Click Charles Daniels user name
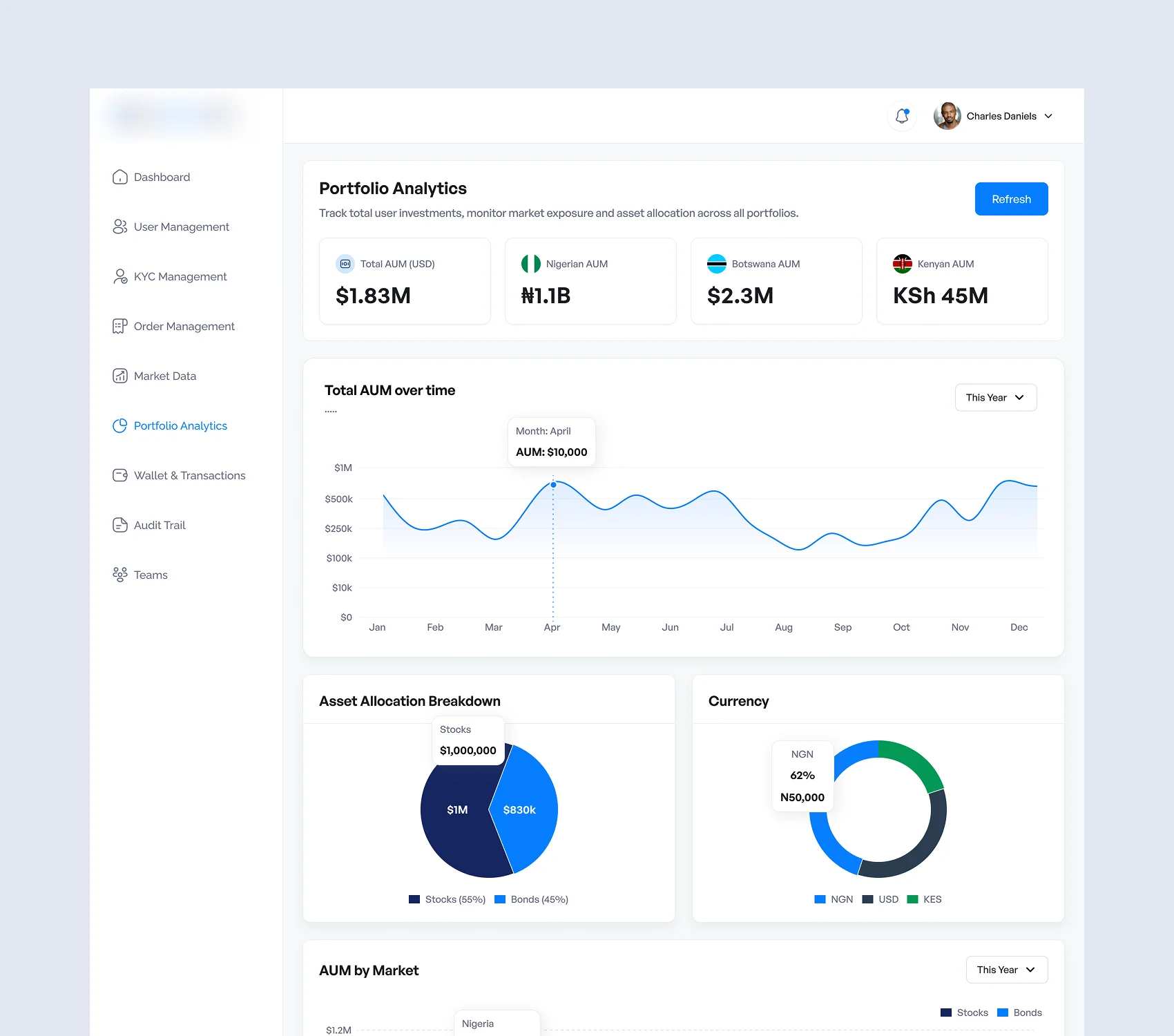Screen dimensions: 1174x1036 tap(1001, 116)
